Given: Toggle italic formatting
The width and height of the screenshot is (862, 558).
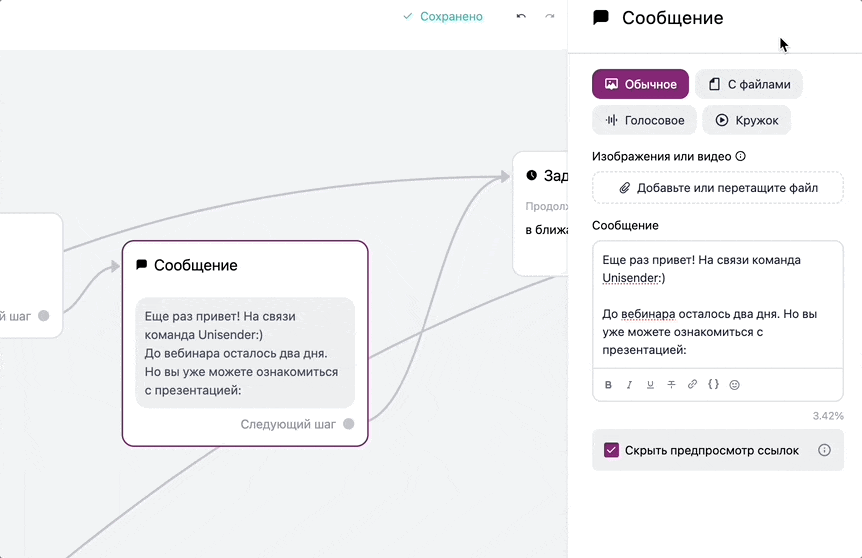Looking at the screenshot, I should [x=629, y=385].
